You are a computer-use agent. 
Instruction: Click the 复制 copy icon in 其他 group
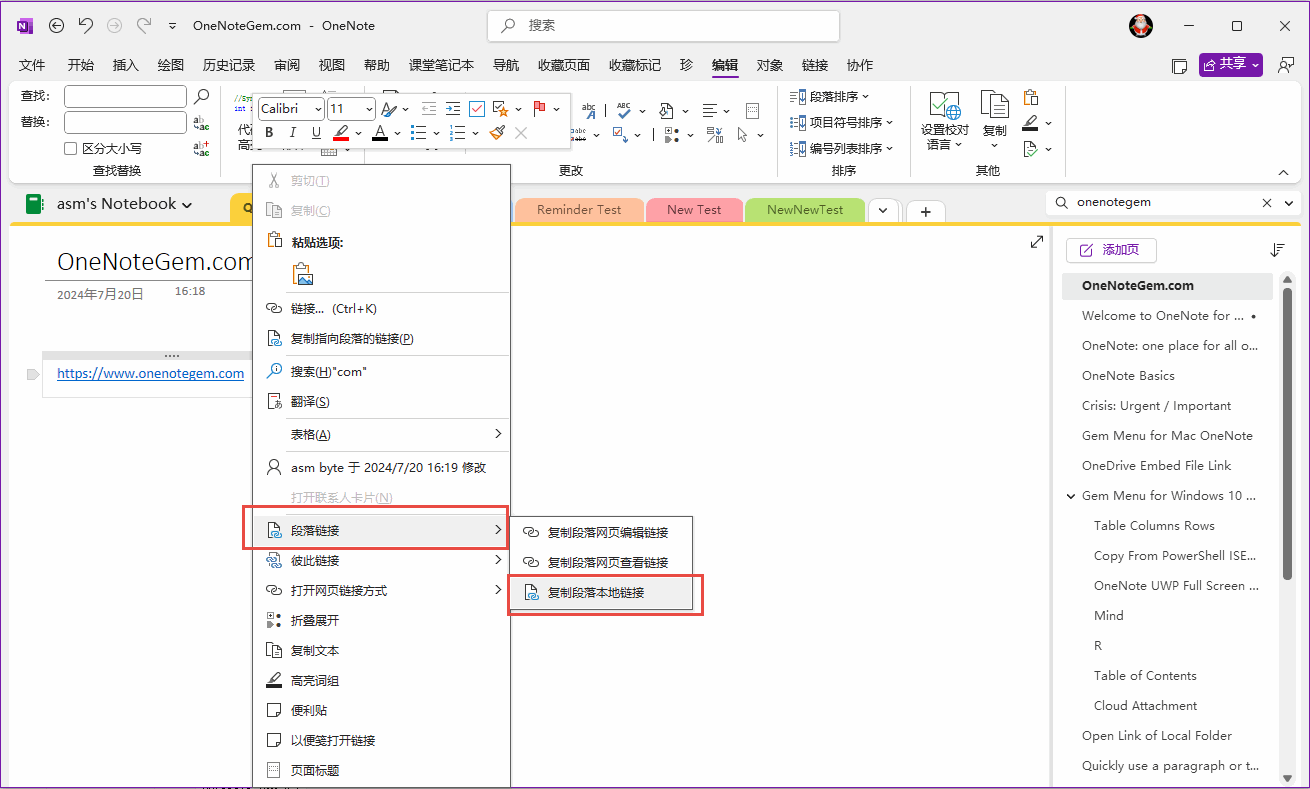coord(994,108)
